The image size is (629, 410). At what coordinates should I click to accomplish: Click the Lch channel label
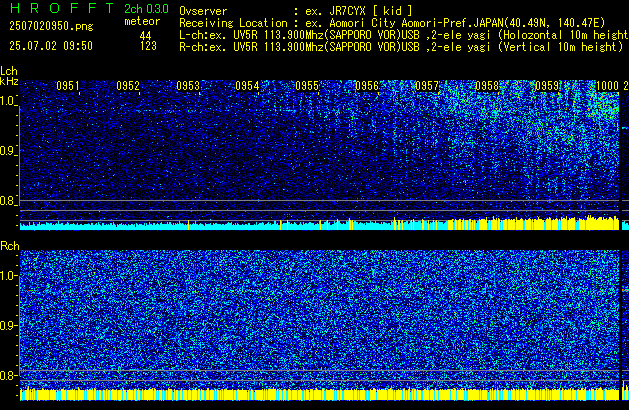(9, 71)
